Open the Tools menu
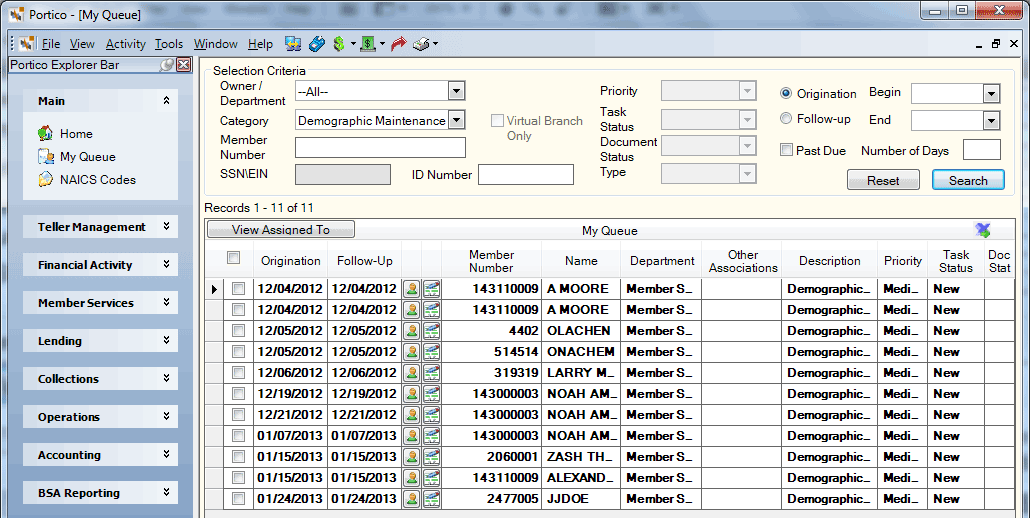Screen dimensions: 1030x518 click(x=169, y=44)
